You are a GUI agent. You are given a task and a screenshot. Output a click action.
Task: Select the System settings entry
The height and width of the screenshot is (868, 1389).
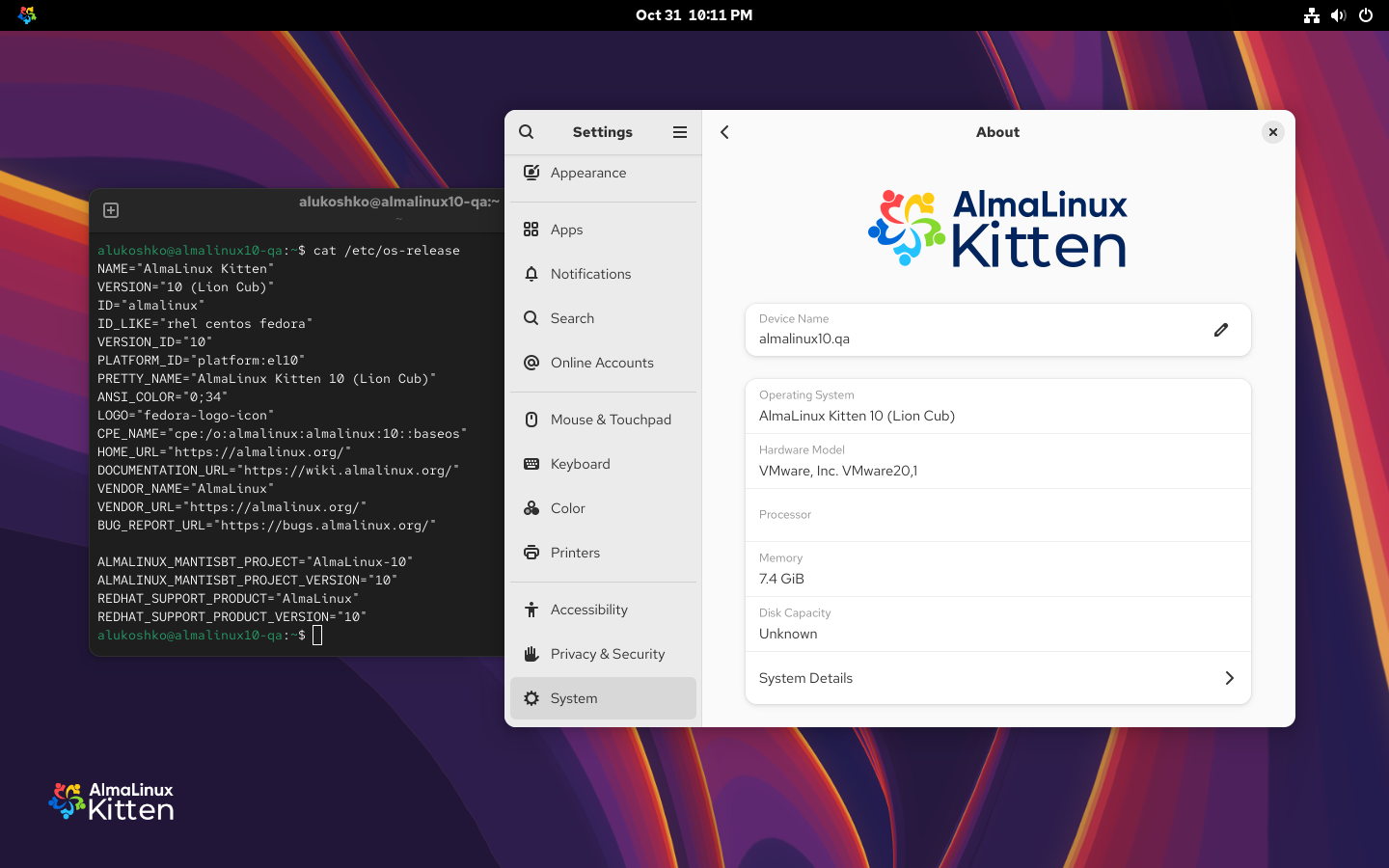[575, 697]
